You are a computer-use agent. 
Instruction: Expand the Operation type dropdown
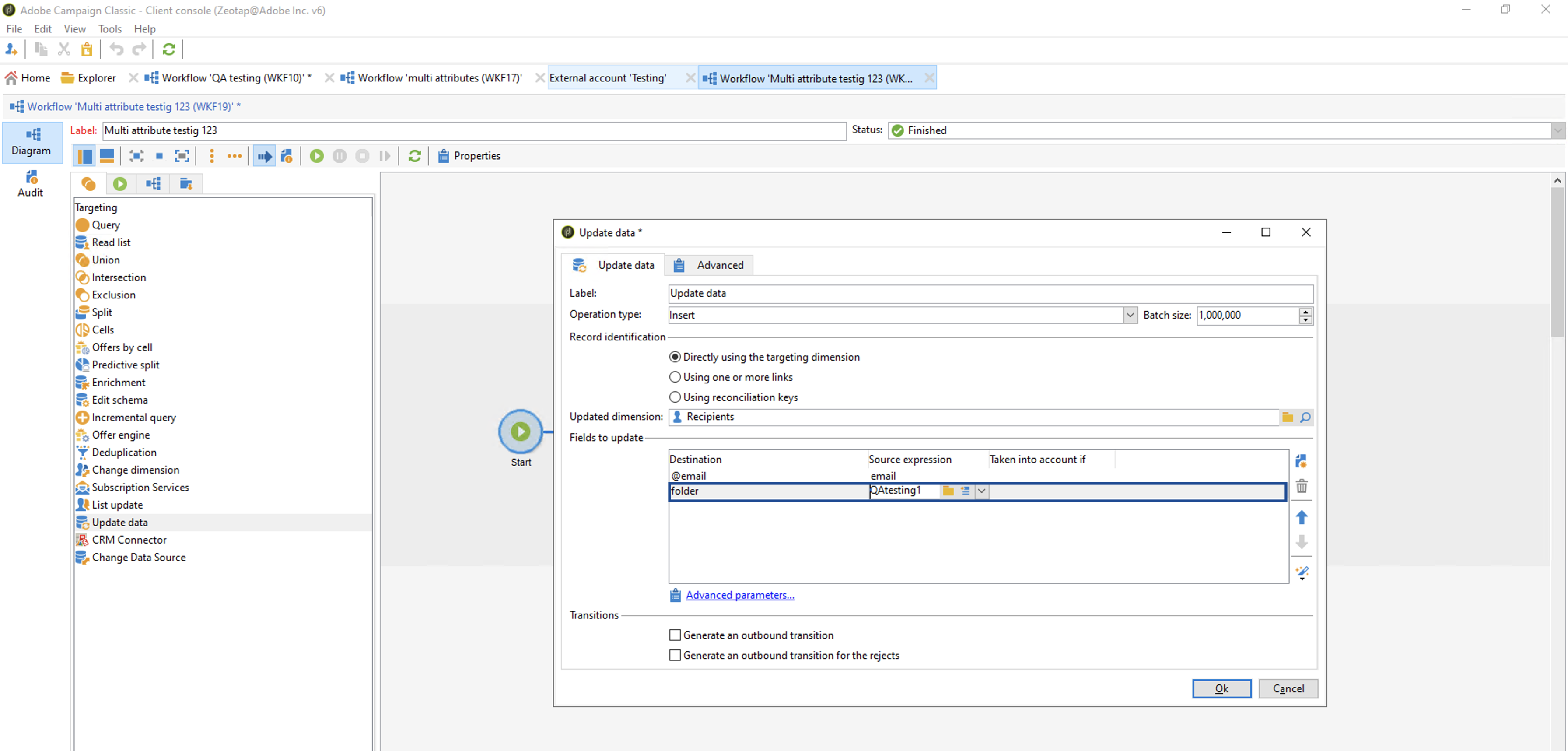1130,315
